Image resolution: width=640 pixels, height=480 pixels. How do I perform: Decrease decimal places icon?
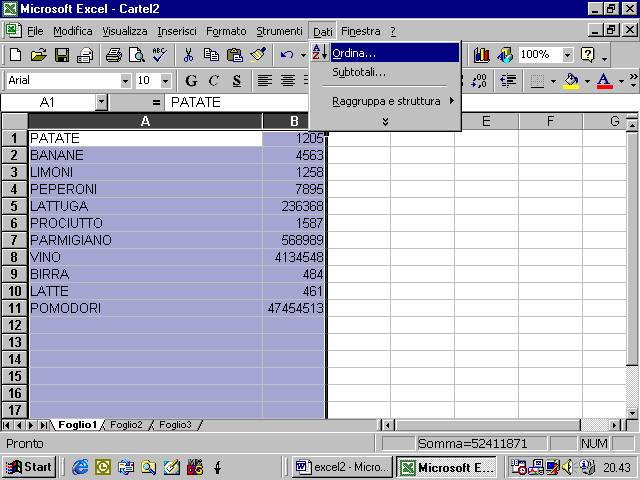478,80
